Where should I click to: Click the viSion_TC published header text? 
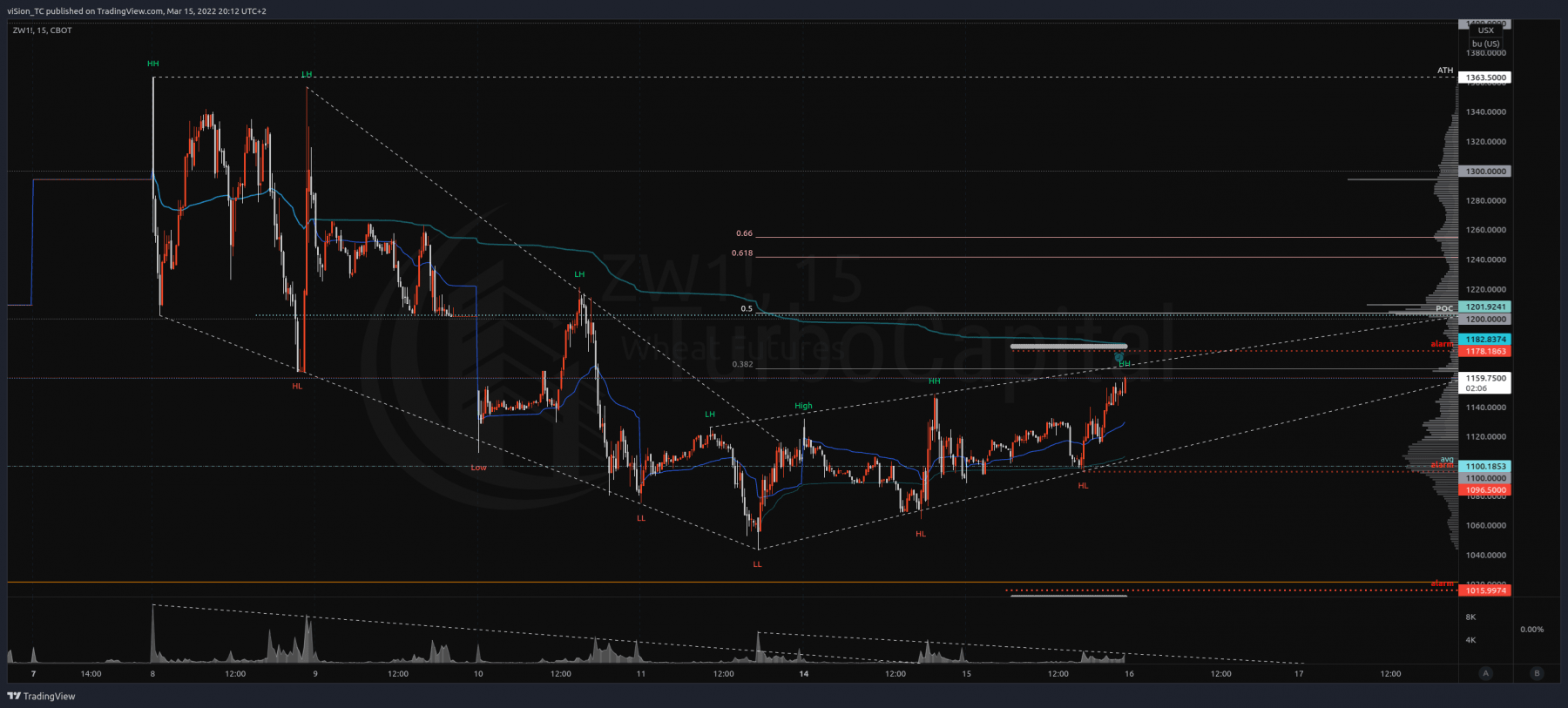tap(137, 10)
